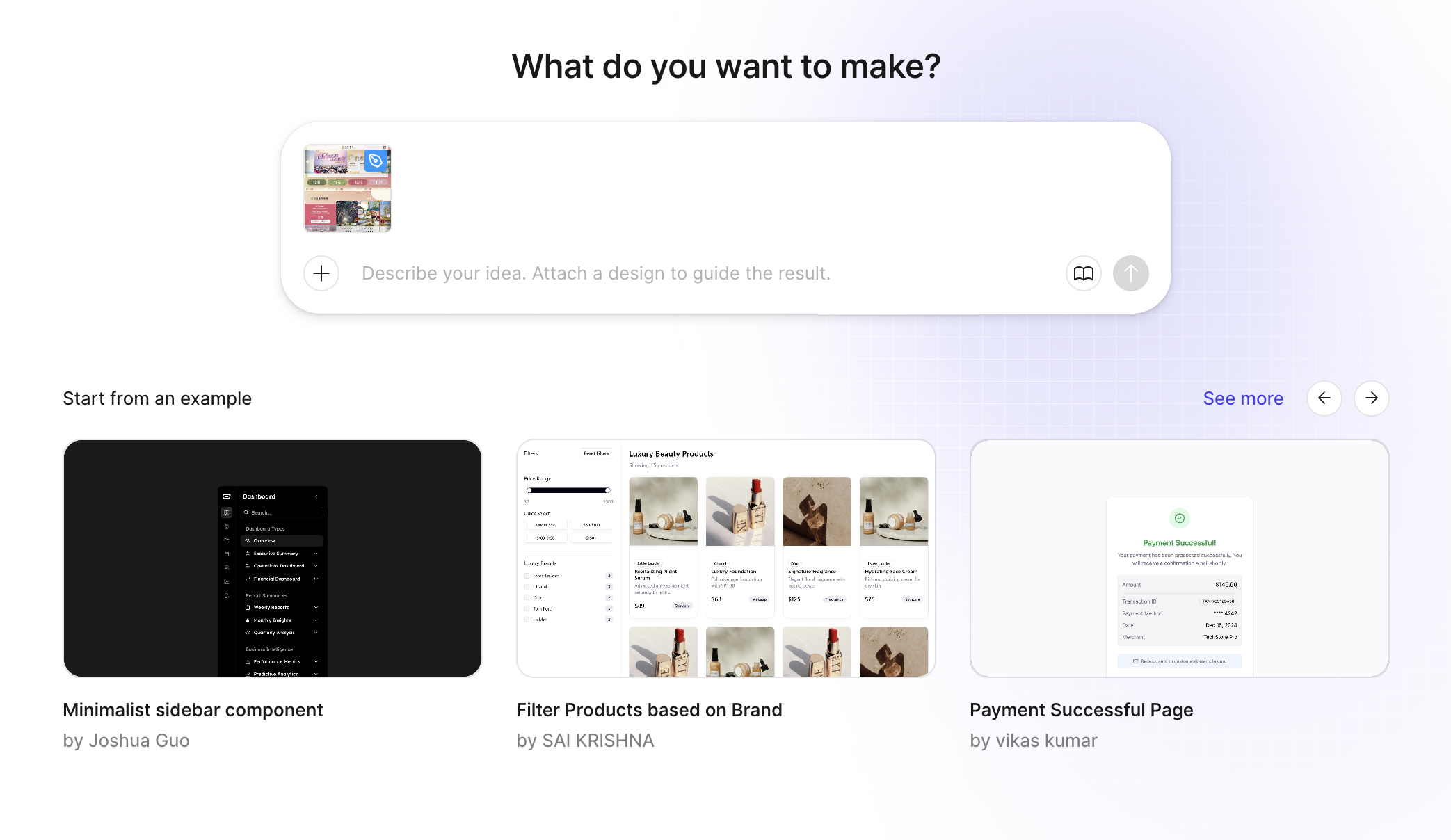Viewport: 1451px width, 840px height.
Task: Open Payment Successful Page preview
Action: 1179,558
